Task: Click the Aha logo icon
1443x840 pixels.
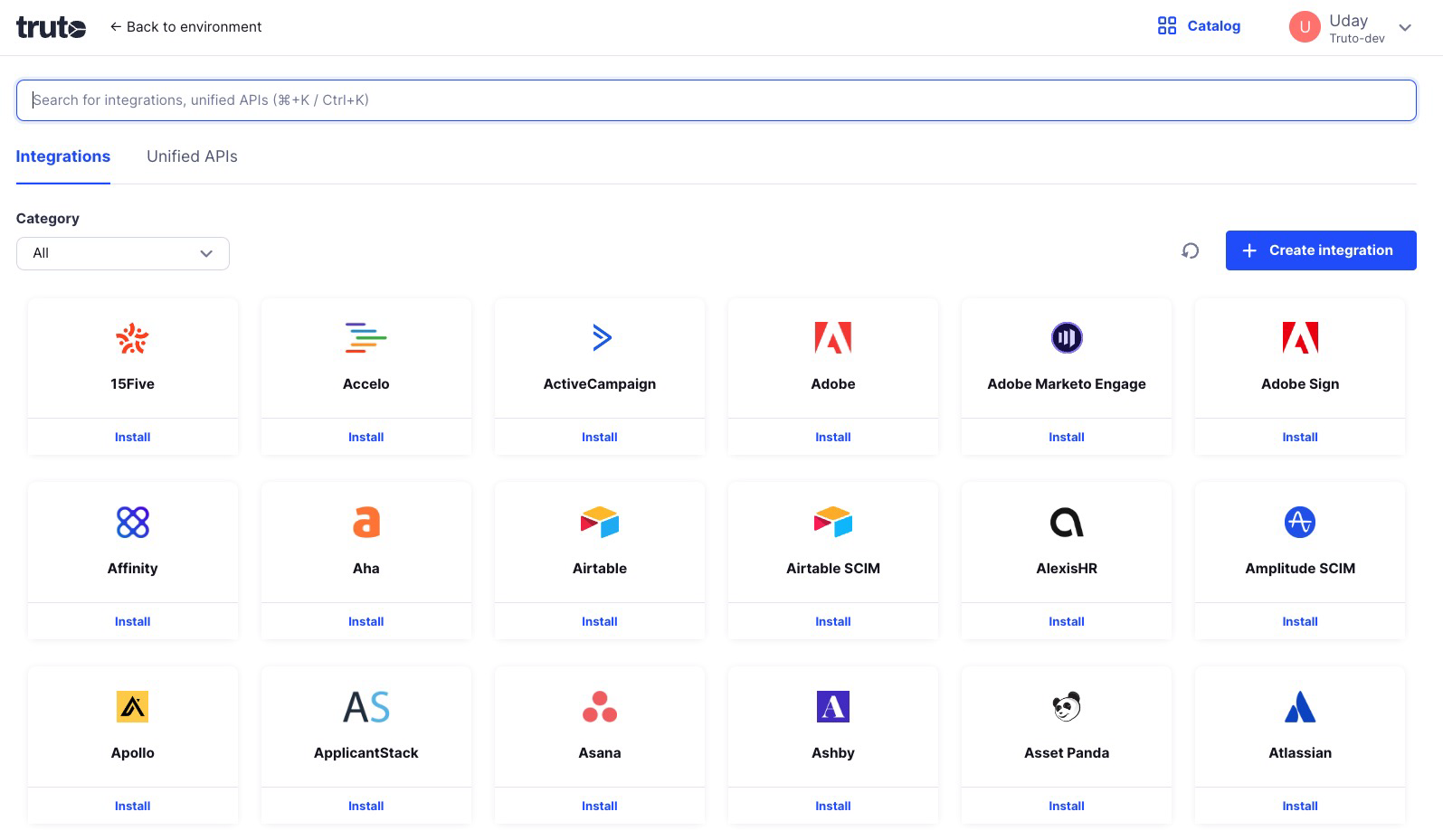Action: click(x=365, y=523)
